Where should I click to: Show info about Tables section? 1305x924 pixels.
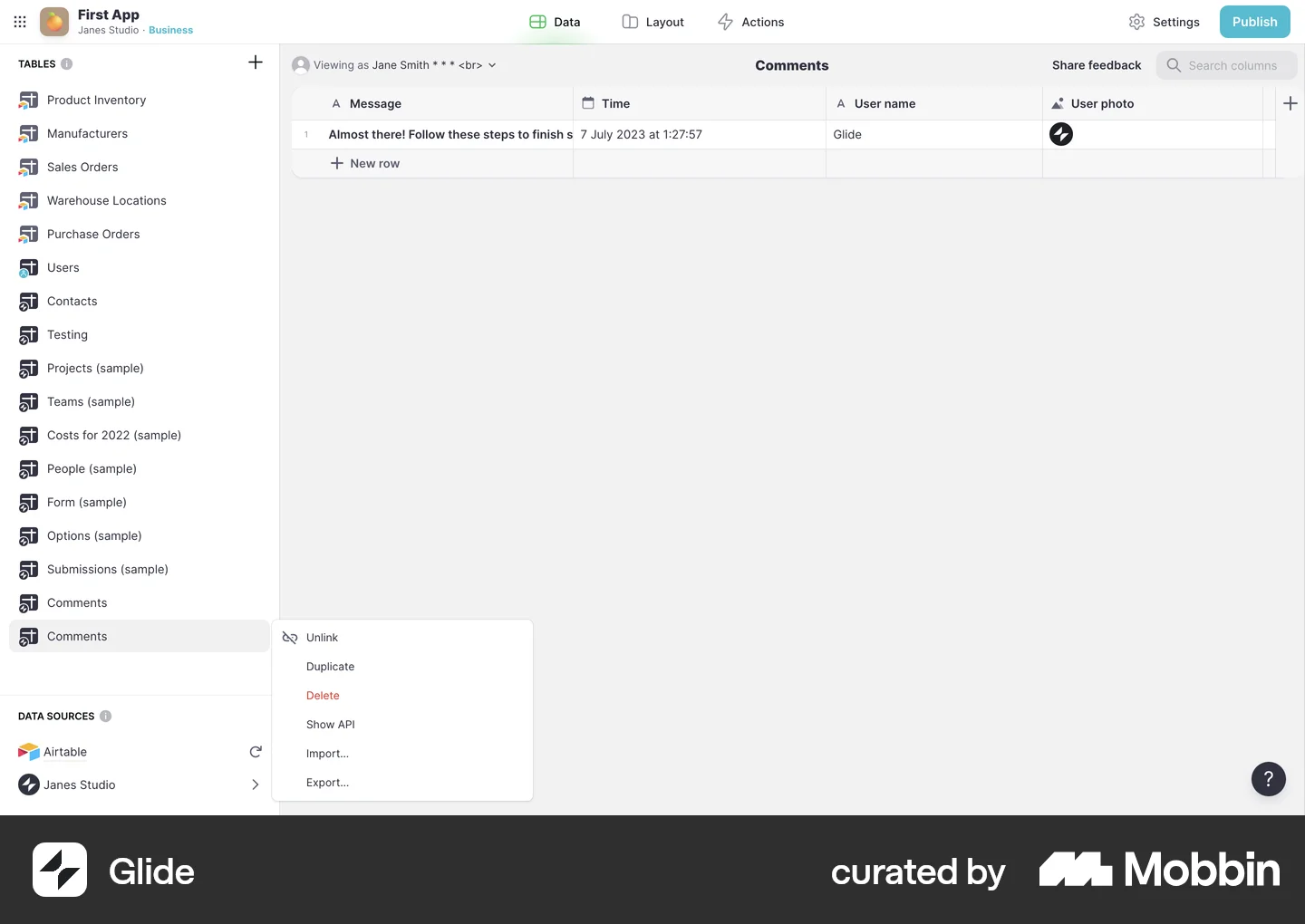pos(67,64)
